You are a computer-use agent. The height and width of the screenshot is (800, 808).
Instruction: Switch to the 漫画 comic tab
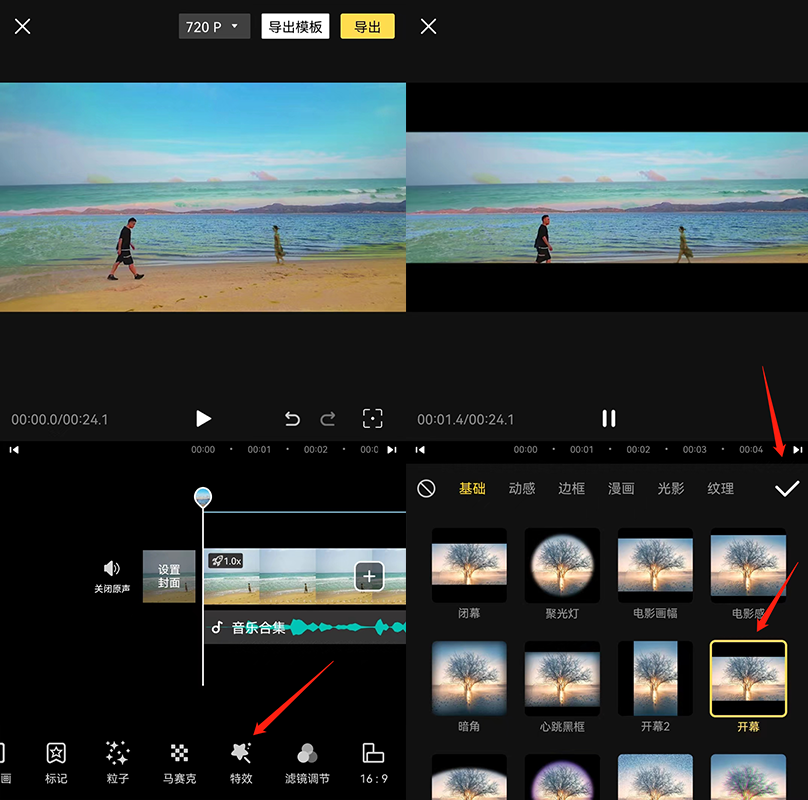pos(621,488)
